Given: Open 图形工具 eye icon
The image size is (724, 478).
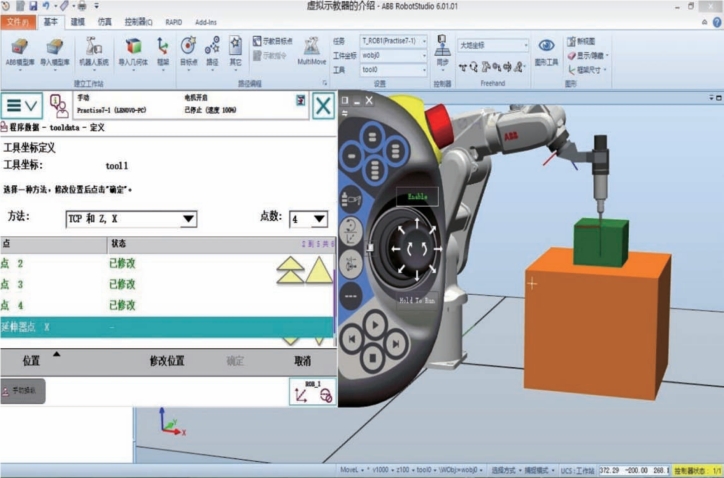Looking at the screenshot, I should (x=547, y=50).
